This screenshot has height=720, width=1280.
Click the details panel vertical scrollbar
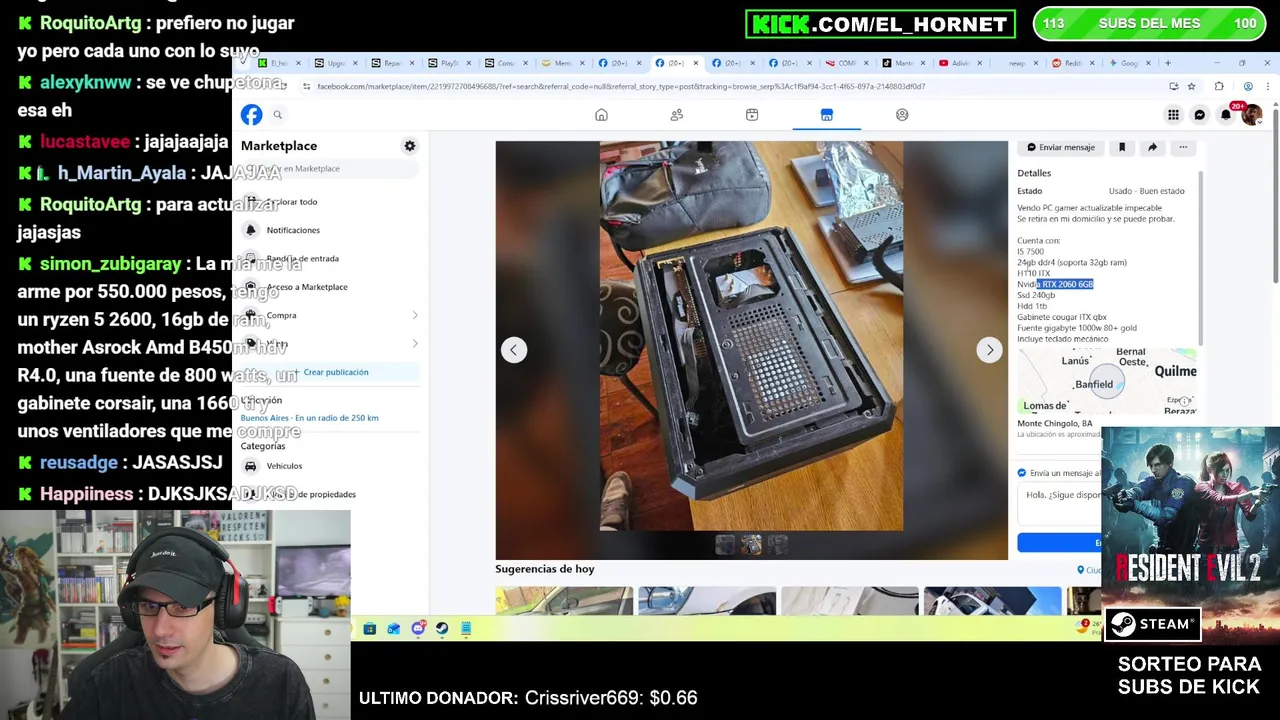coord(1200,260)
